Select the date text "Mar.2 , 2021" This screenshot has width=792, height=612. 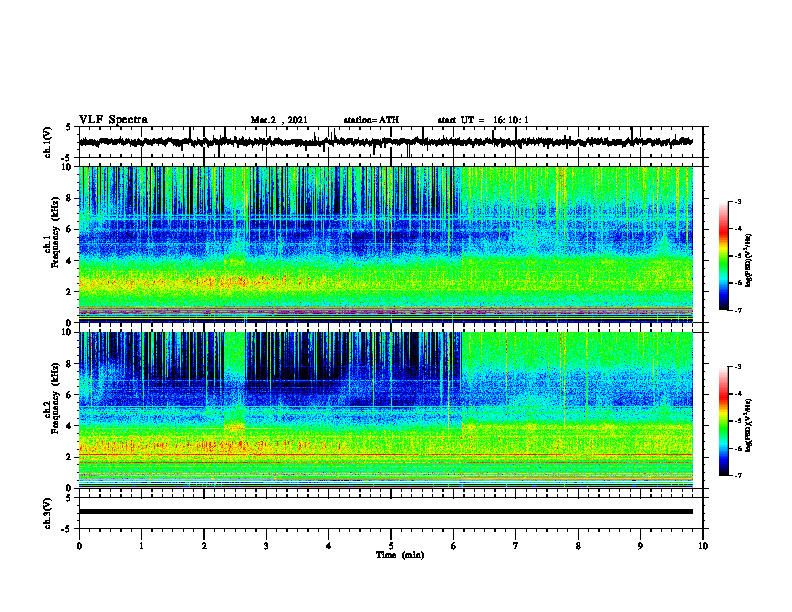pyautogui.click(x=279, y=120)
